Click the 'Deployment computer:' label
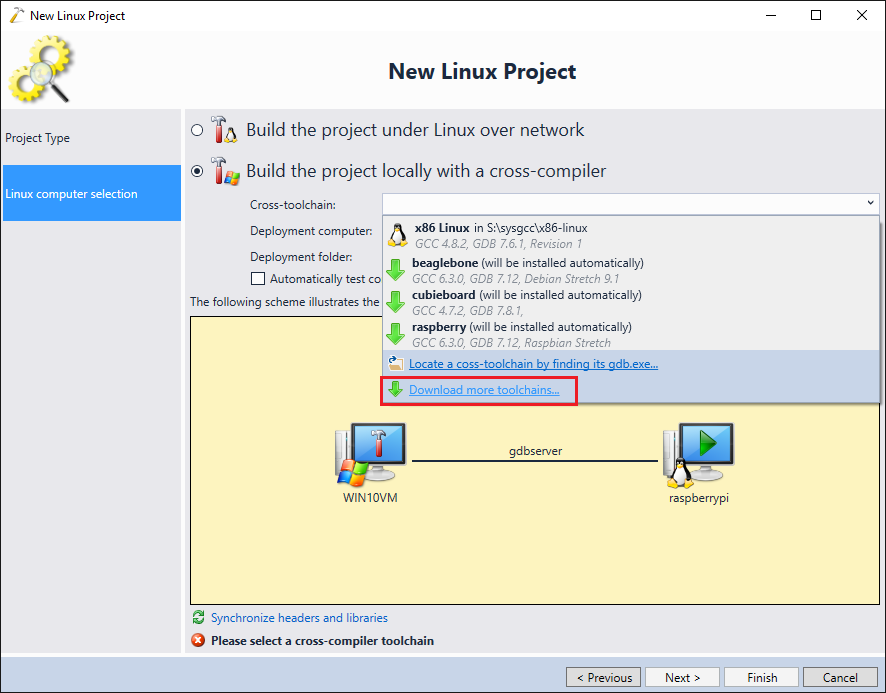The height and width of the screenshot is (693, 886). (x=311, y=231)
